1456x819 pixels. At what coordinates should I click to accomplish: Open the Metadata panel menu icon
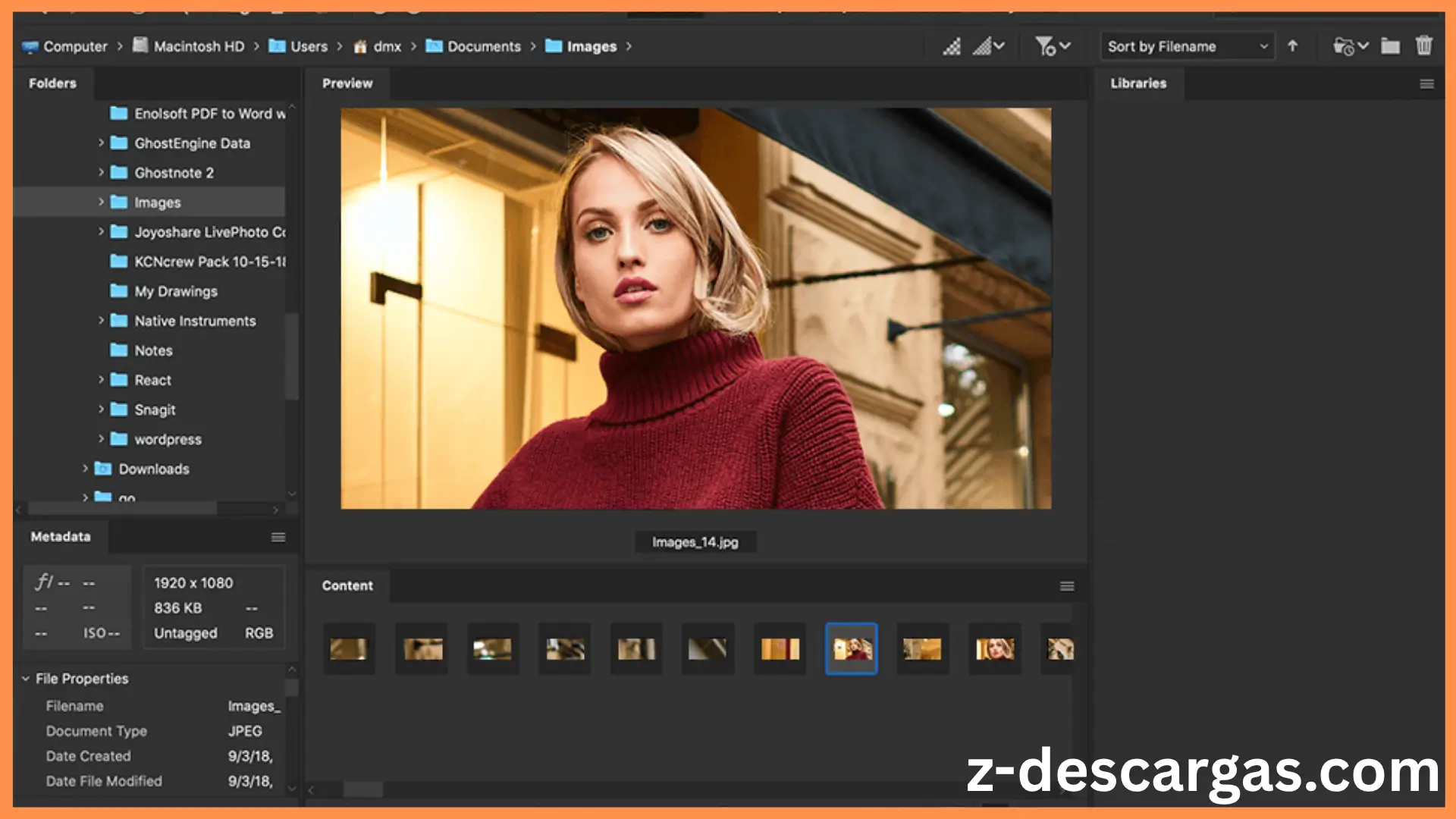tap(278, 538)
